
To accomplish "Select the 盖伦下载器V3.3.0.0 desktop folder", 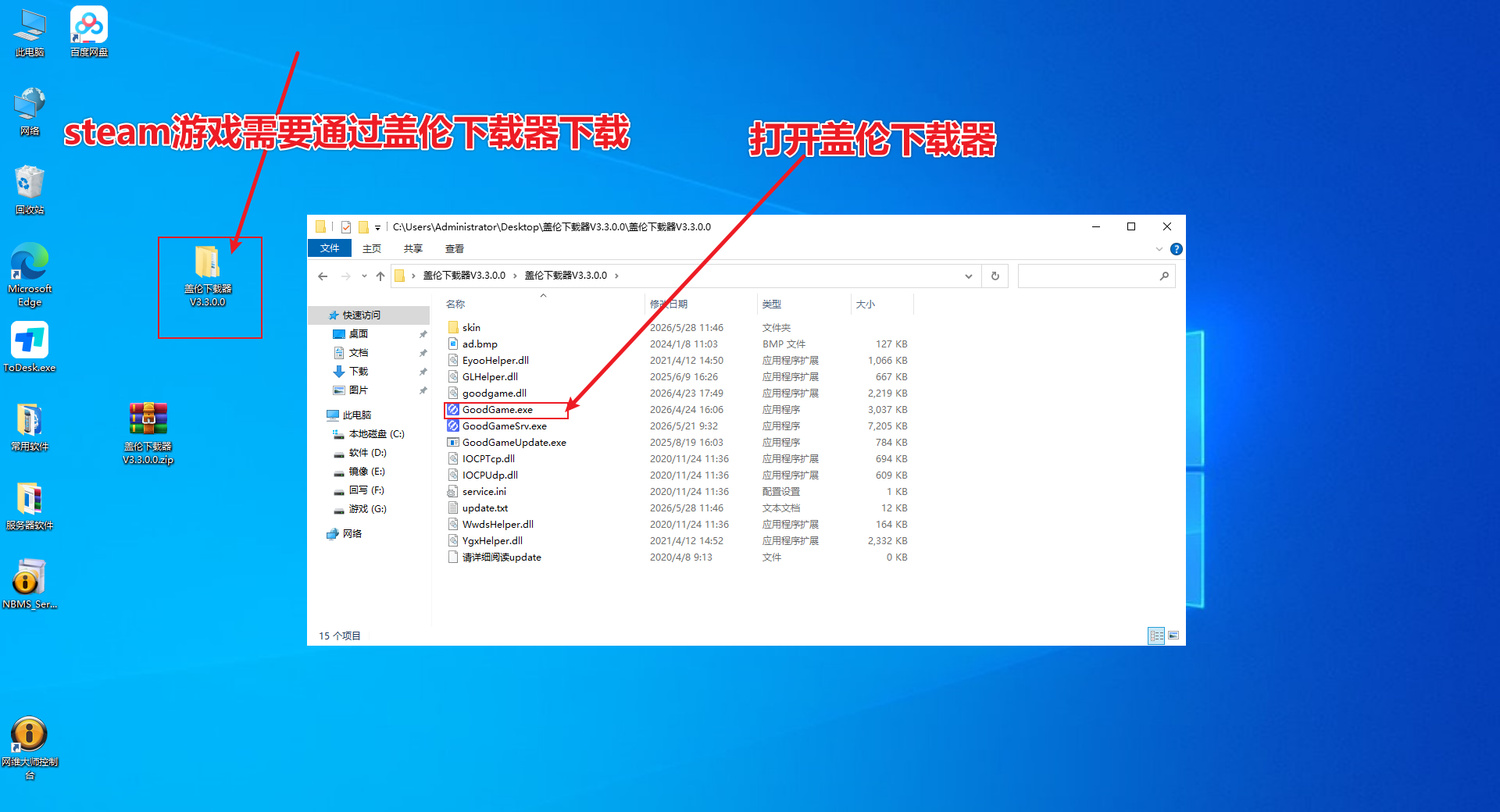I will click(208, 276).
